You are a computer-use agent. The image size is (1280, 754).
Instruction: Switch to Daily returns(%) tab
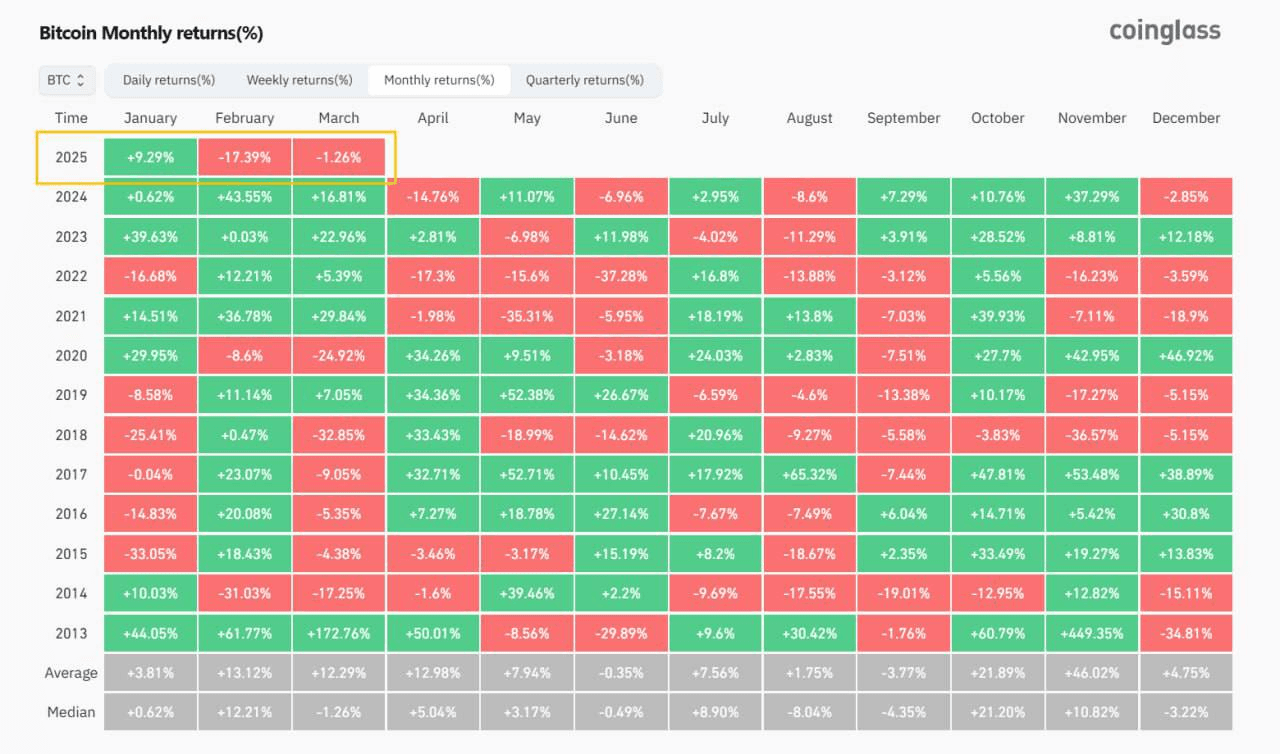point(169,80)
